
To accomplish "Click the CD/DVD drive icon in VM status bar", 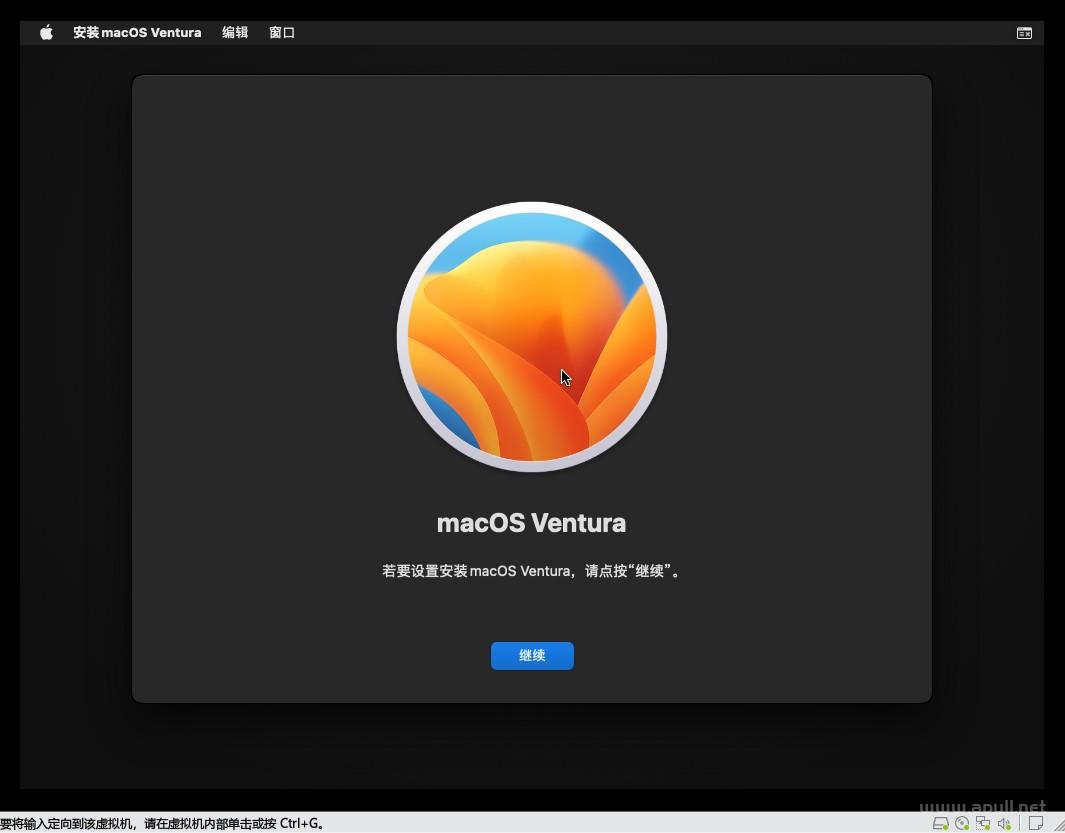I will coord(962,823).
